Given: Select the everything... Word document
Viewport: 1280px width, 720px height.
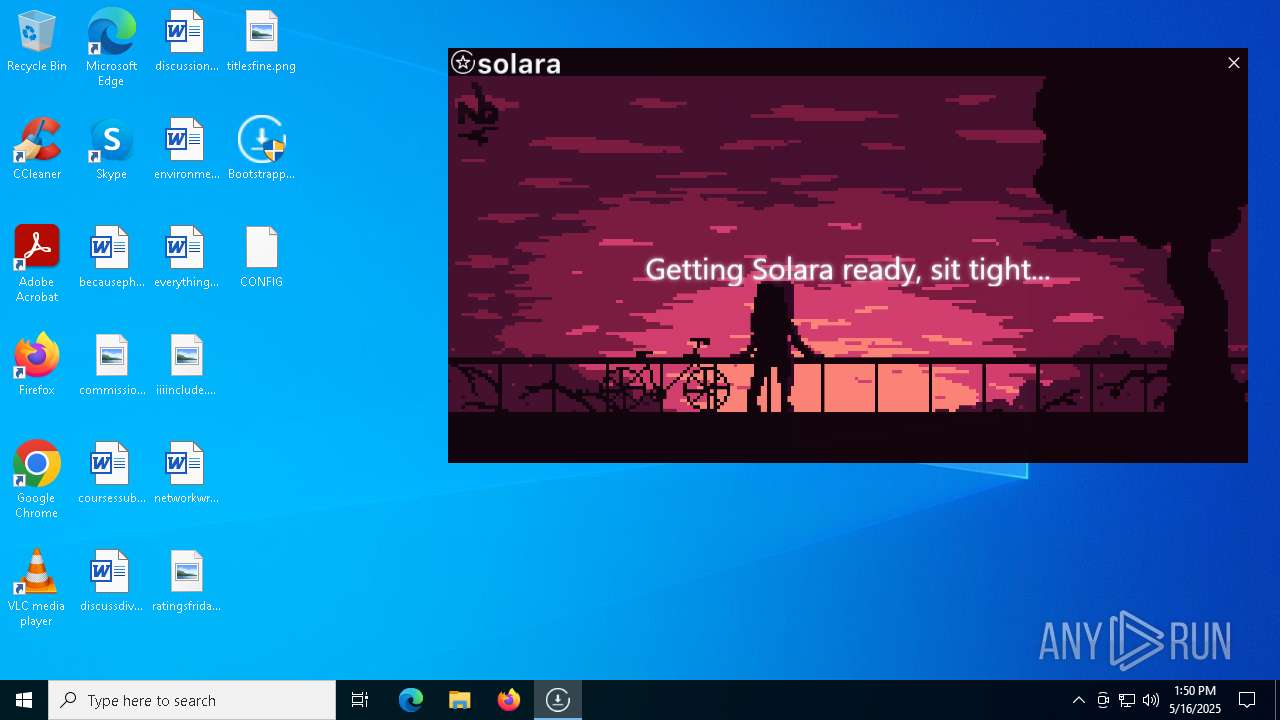Looking at the screenshot, I should coord(186,257).
